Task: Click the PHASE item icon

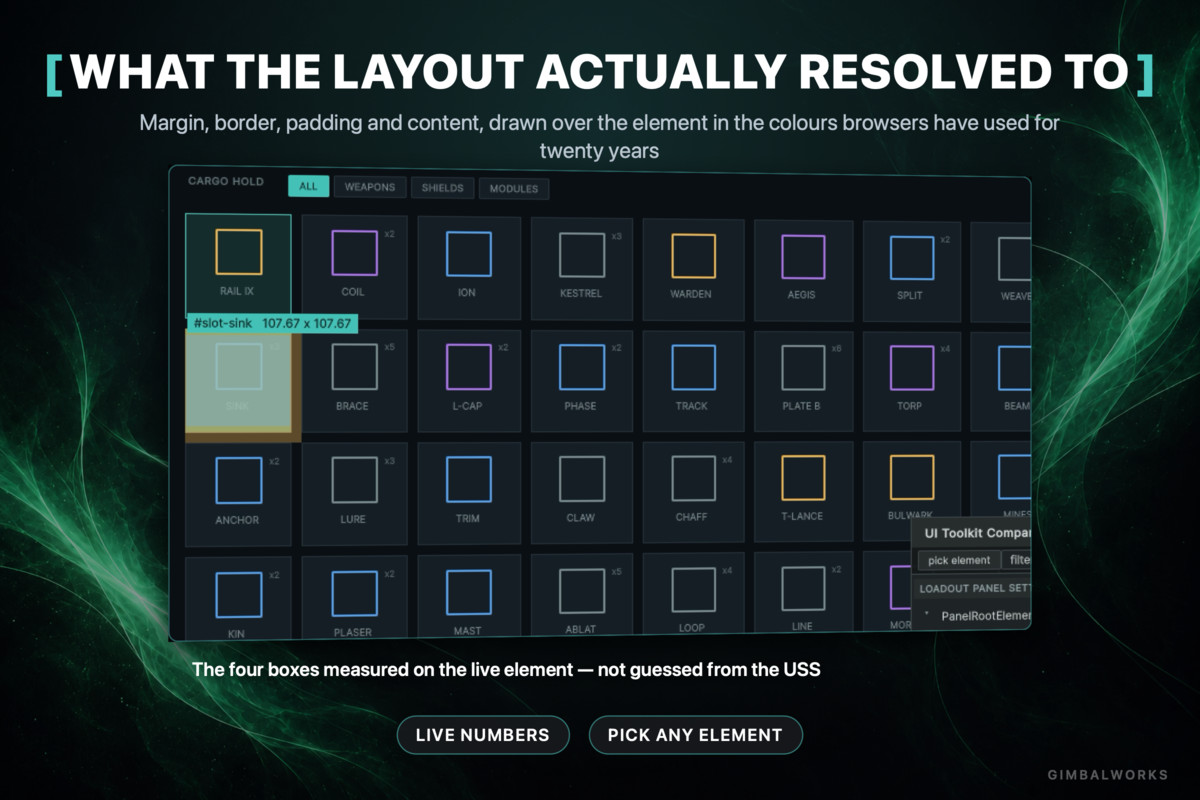Action: pos(582,367)
